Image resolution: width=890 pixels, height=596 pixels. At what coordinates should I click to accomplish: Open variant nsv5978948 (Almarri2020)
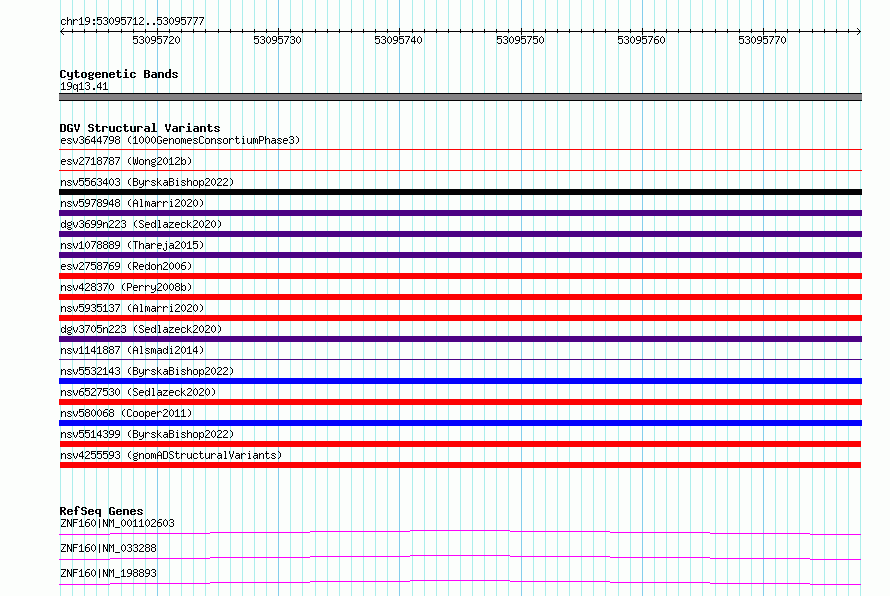pos(132,203)
